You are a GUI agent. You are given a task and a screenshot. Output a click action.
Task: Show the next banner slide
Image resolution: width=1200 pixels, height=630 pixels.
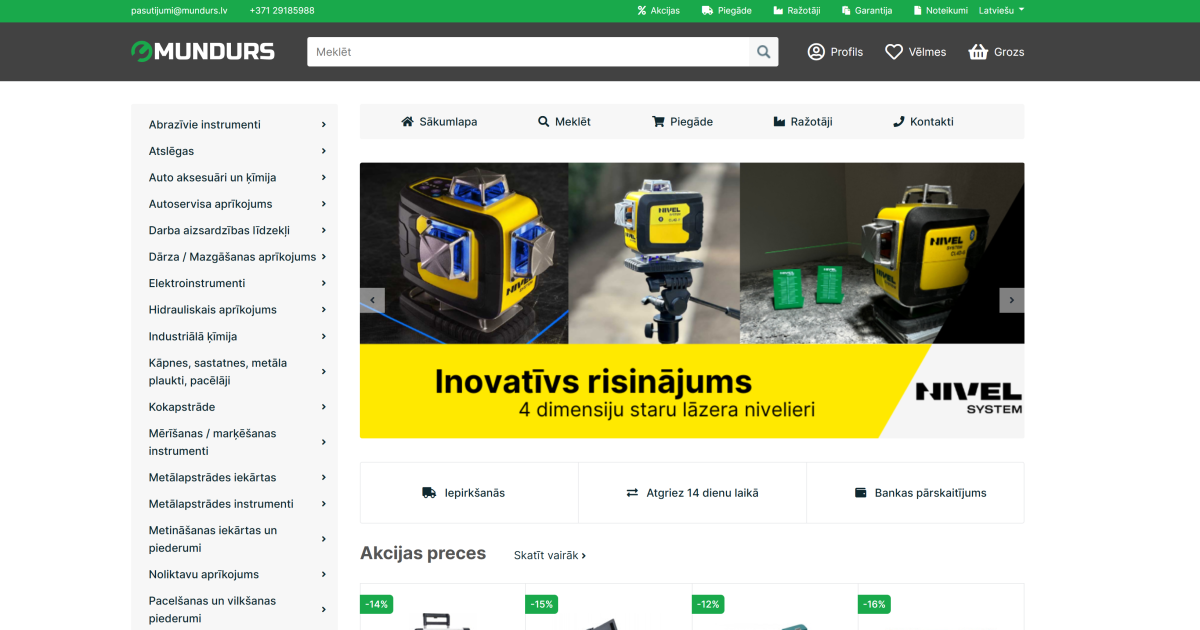pyautogui.click(x=1011, y=300)
